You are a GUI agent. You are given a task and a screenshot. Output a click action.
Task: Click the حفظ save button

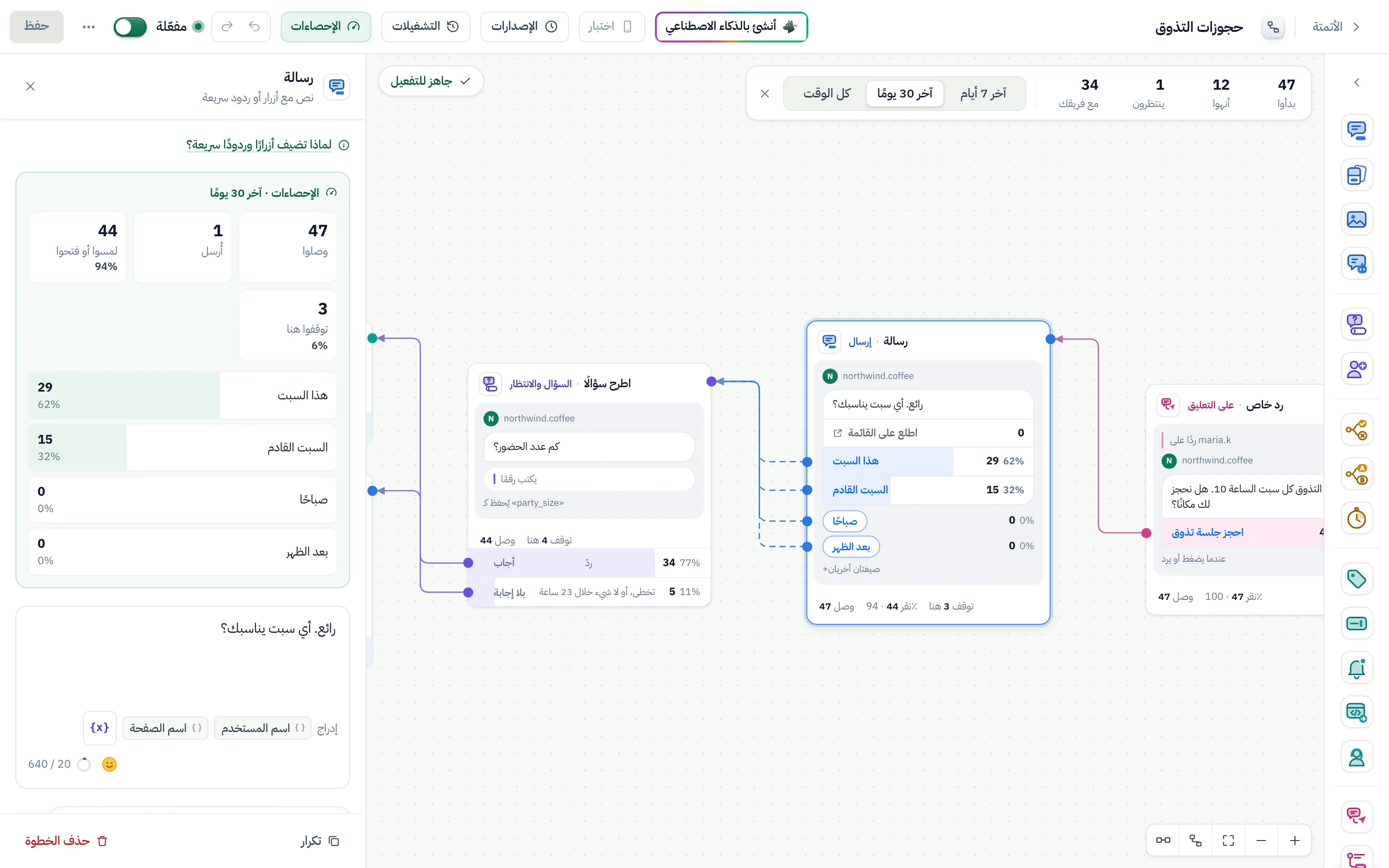tap(37, 27)
